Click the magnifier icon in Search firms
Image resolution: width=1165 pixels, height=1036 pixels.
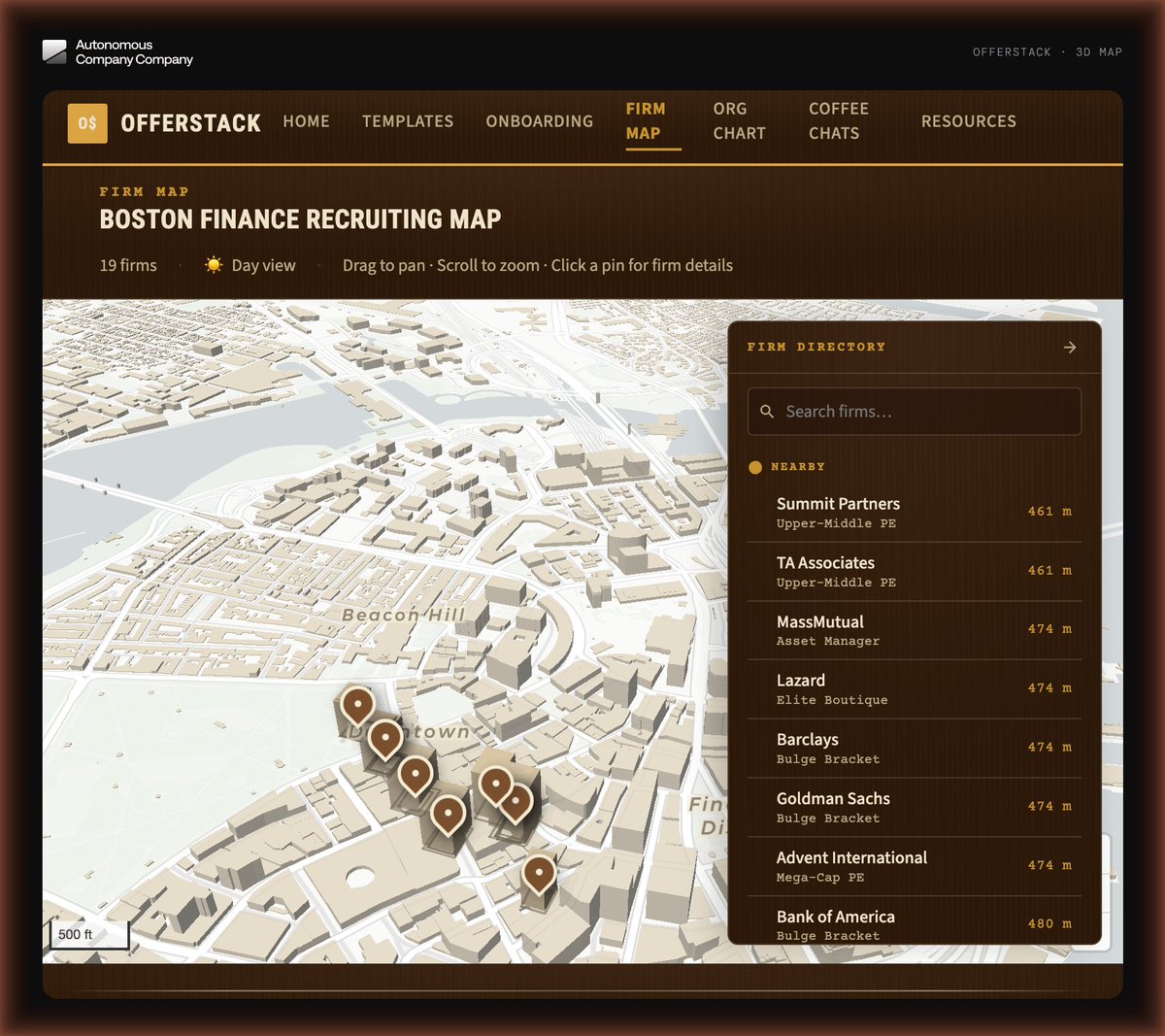point(767,412)
